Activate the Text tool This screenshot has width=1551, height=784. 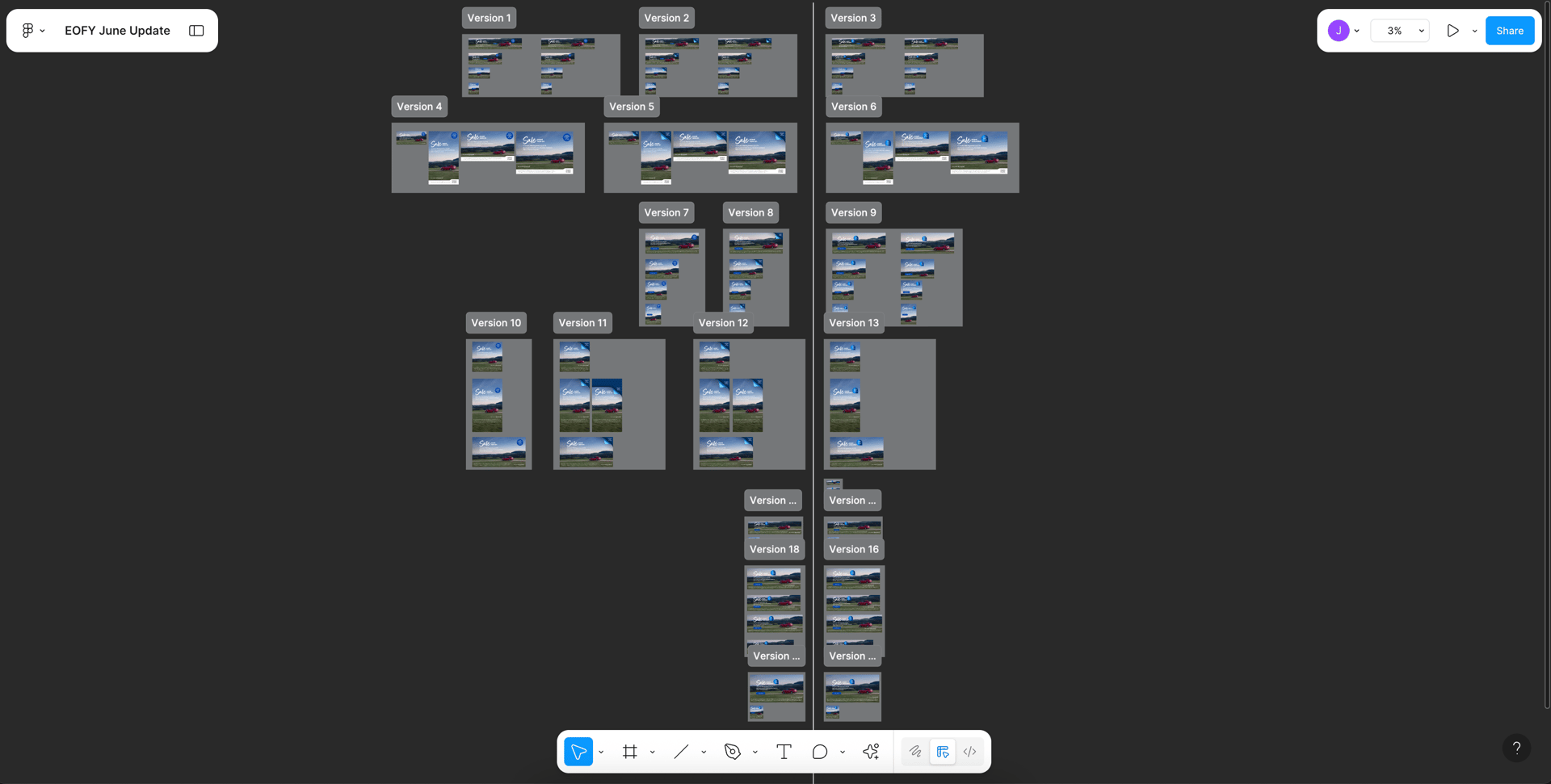[x=784, y=752]
